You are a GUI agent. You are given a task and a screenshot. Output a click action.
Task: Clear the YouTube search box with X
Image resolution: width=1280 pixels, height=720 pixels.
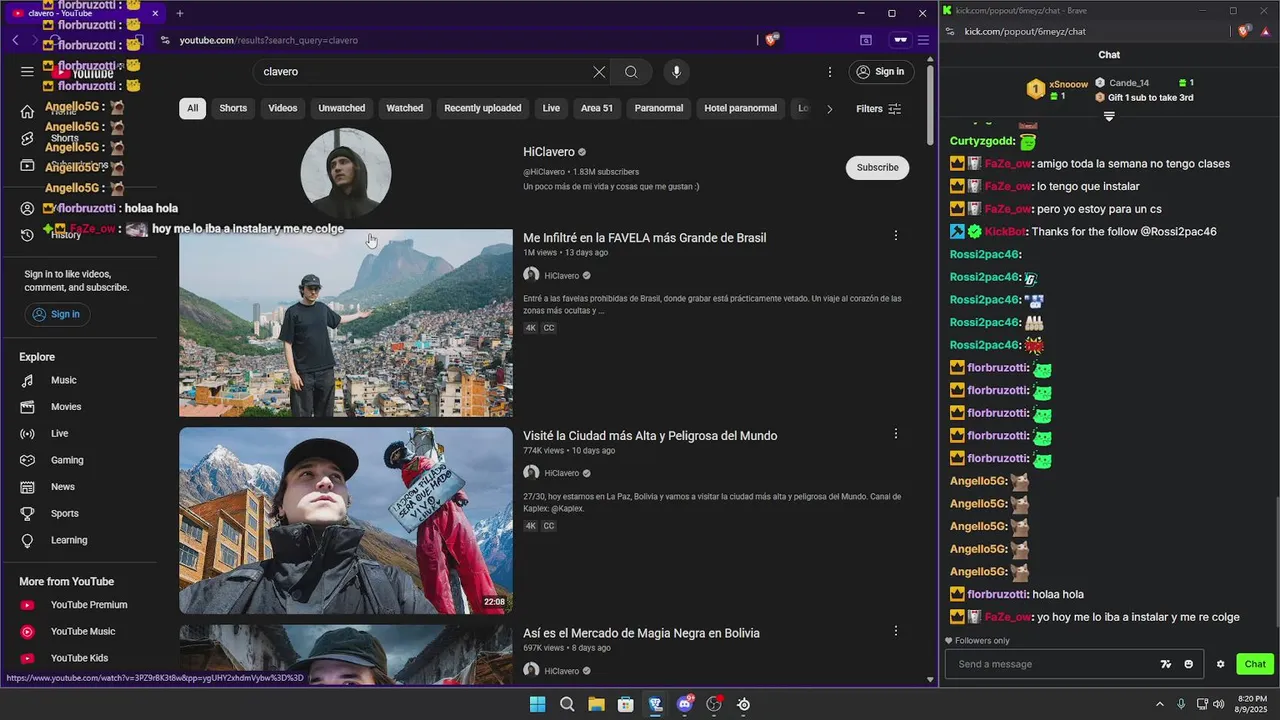pos(599,72)
